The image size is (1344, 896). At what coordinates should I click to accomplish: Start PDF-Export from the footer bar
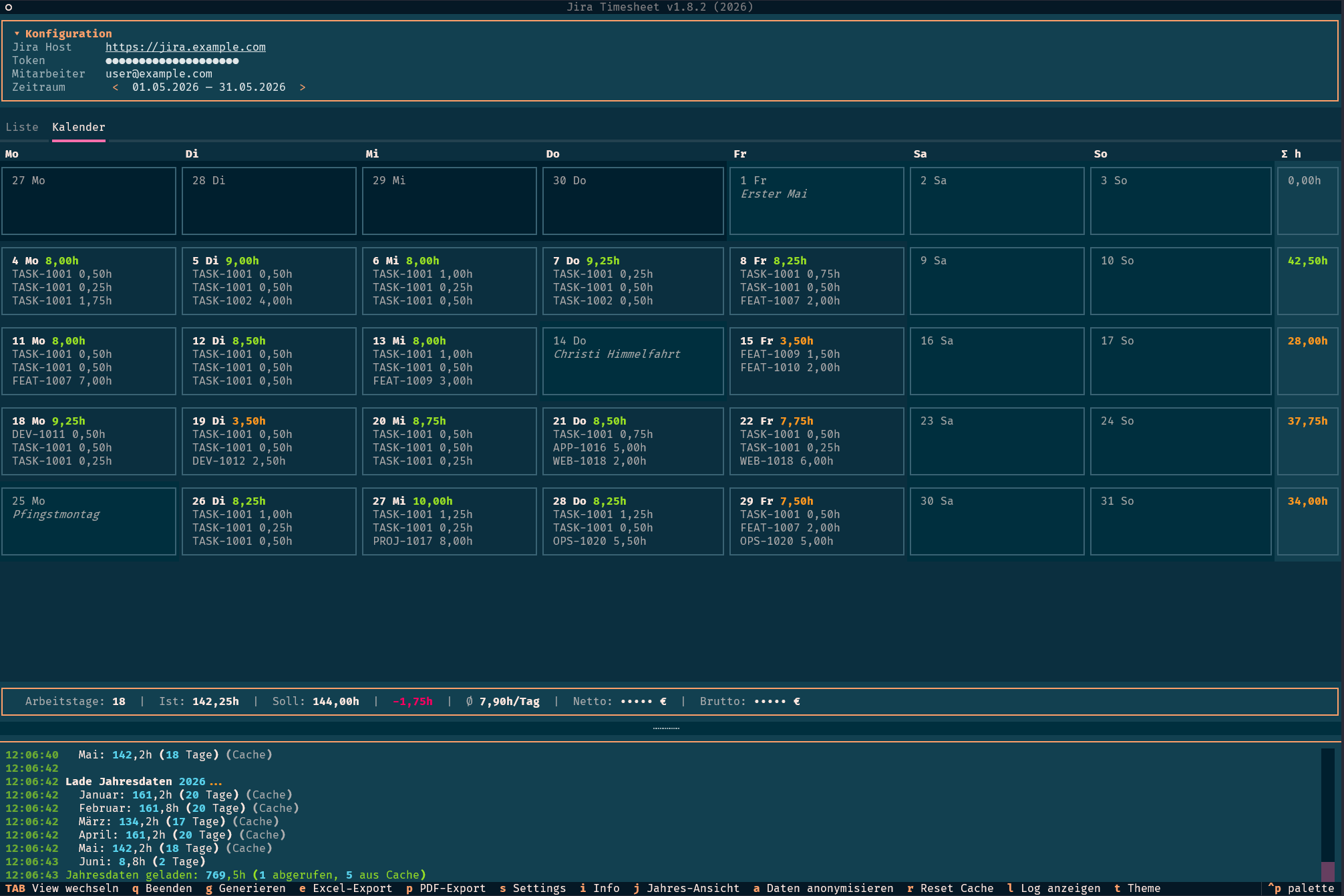[446, 888]
